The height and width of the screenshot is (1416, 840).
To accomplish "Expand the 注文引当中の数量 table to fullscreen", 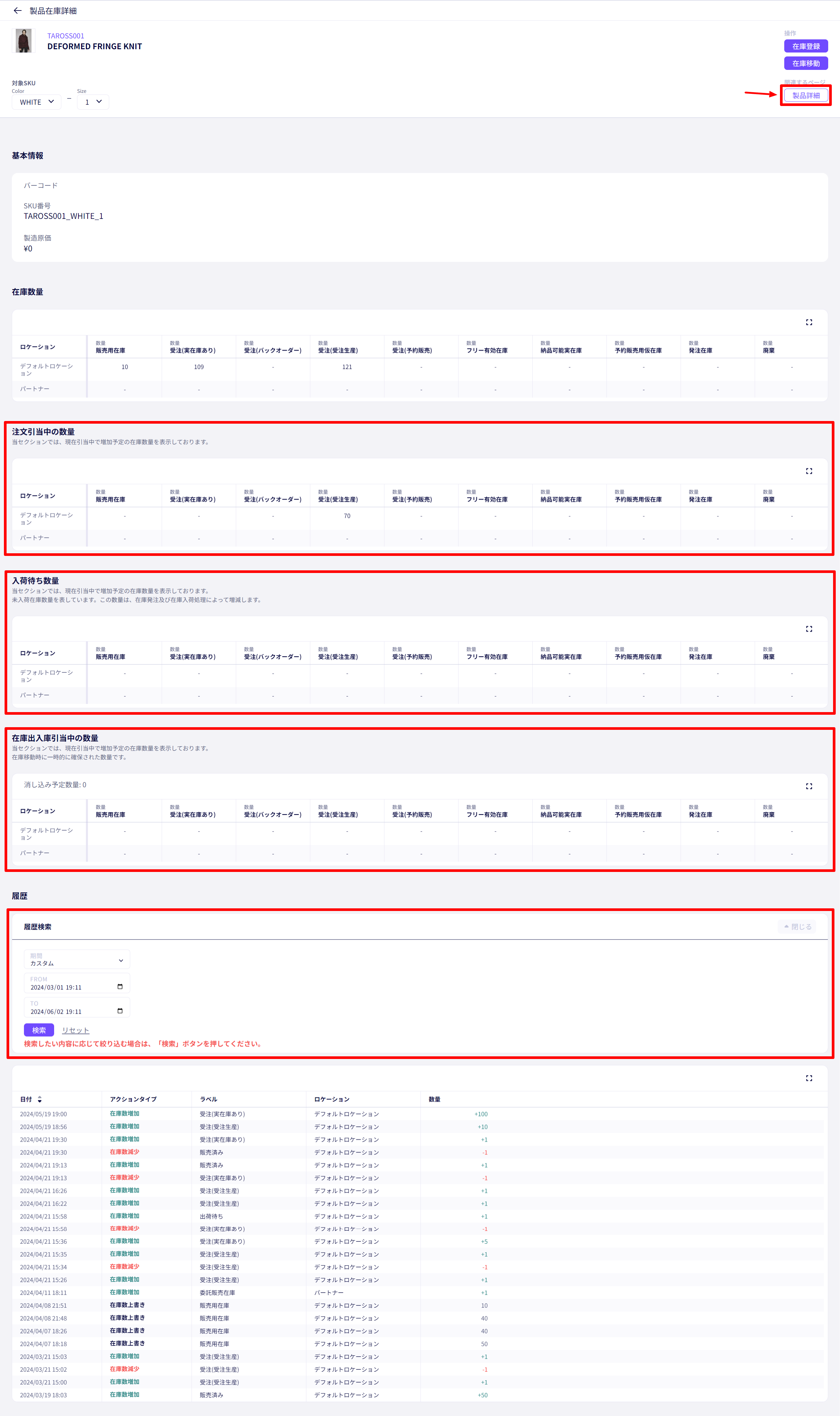I will [x=809, y=471].
